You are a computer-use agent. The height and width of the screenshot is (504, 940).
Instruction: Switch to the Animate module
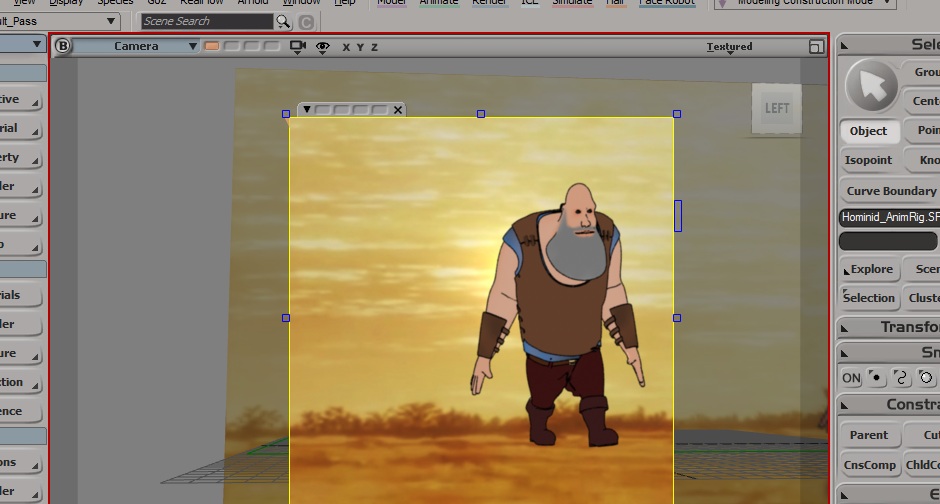tap(439, 2)
